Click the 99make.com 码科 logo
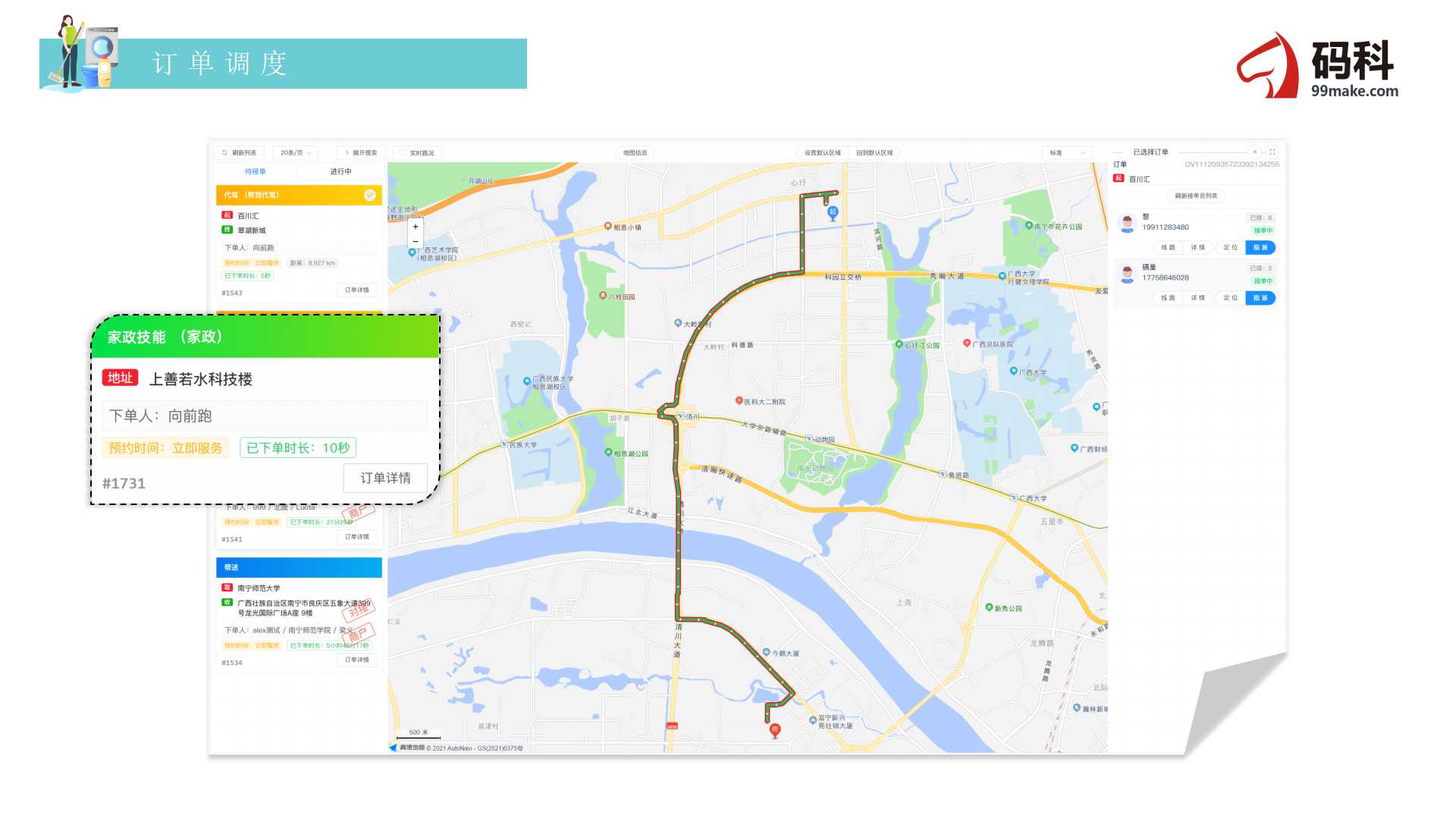The image size is (1456, 819). tap(1318, 66)
